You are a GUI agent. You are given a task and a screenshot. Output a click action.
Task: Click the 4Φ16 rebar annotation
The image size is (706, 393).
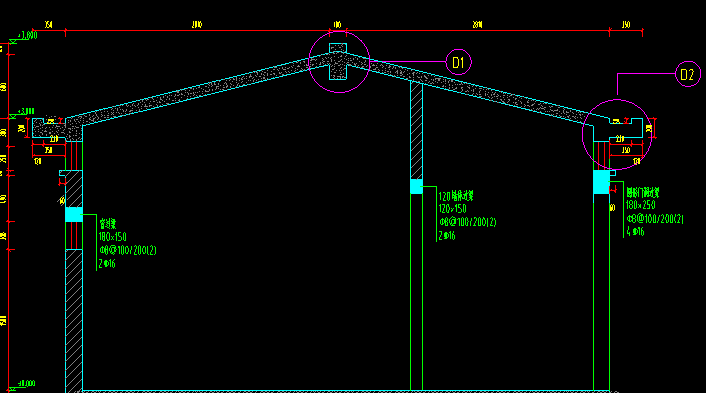[x=635, y=232]
